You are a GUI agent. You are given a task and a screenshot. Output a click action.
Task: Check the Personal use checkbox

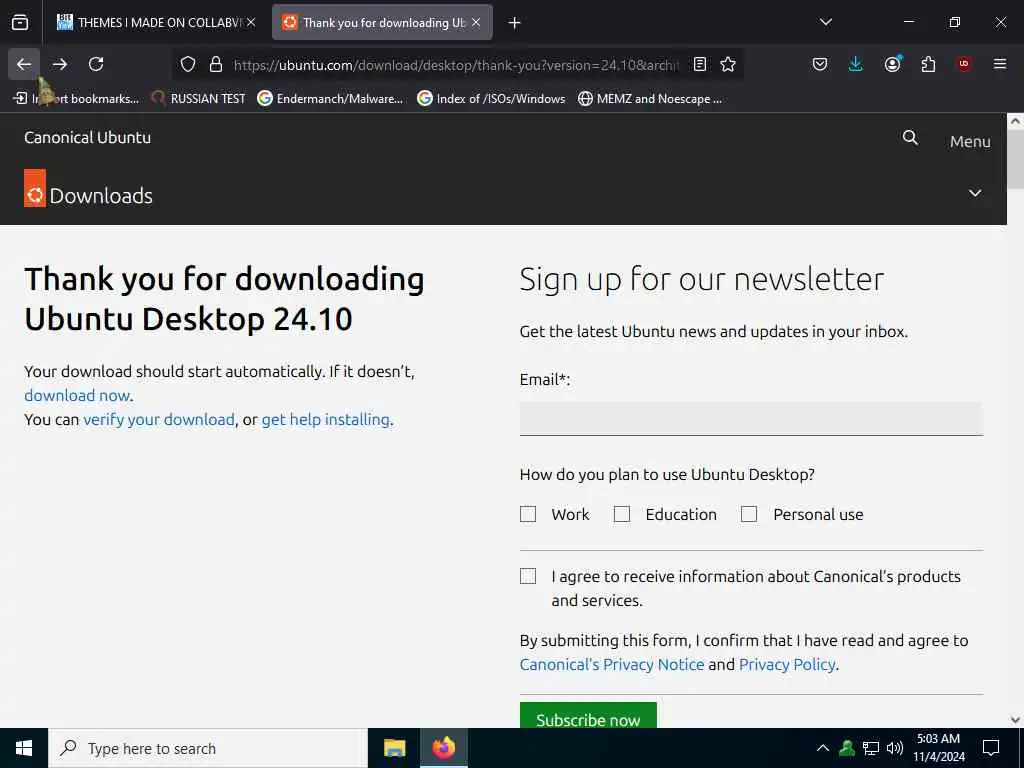(749, 515)
